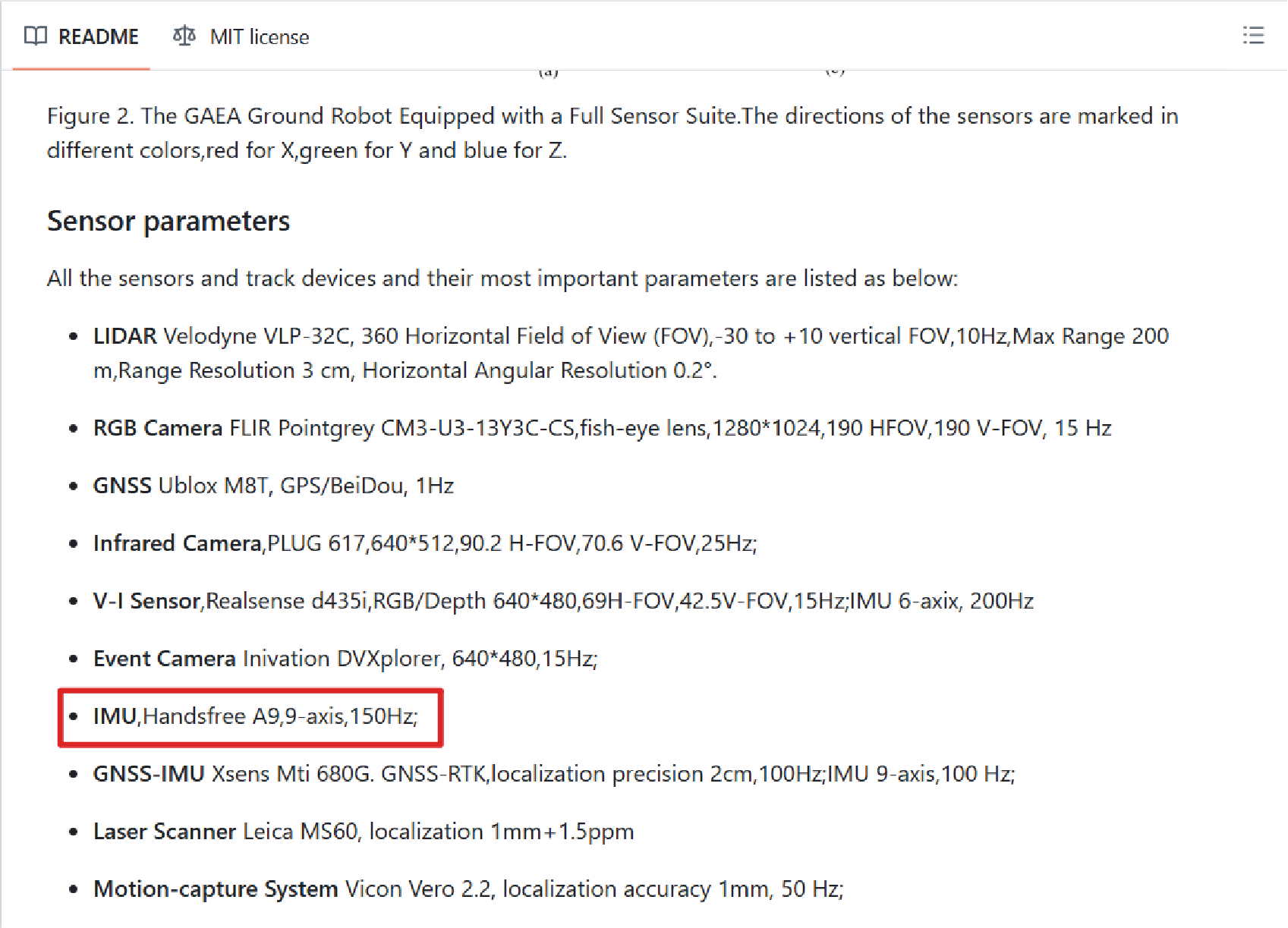Image resolution: width=1288 pixels, height=928 pixels.
Task: Click the Laser Scanner Leica MS60 line
Action: 363,832
